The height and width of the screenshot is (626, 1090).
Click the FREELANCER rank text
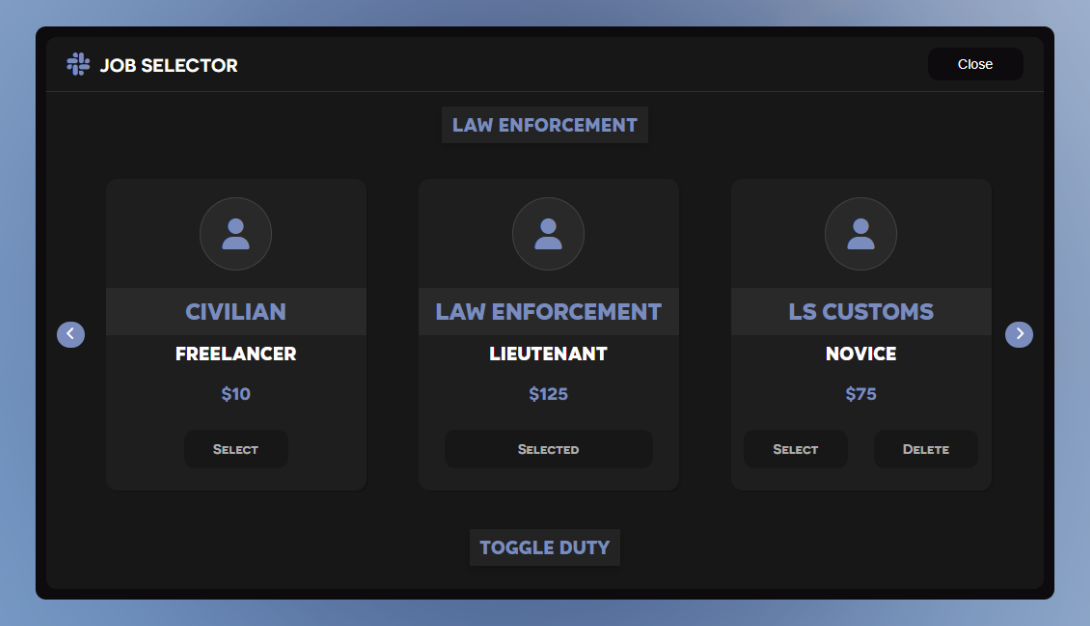236,354
